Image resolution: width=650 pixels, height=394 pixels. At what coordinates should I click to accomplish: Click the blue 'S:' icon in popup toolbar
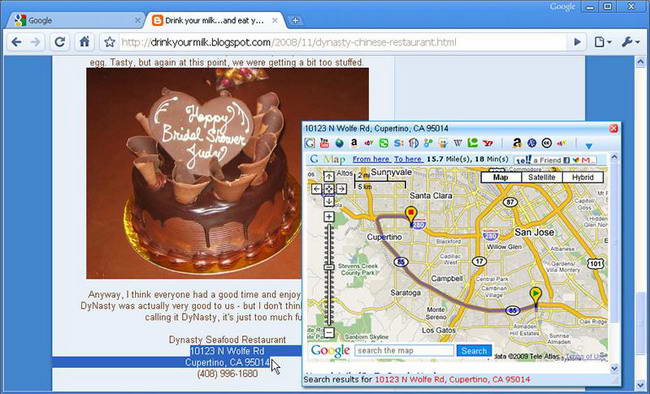(399, 143)
